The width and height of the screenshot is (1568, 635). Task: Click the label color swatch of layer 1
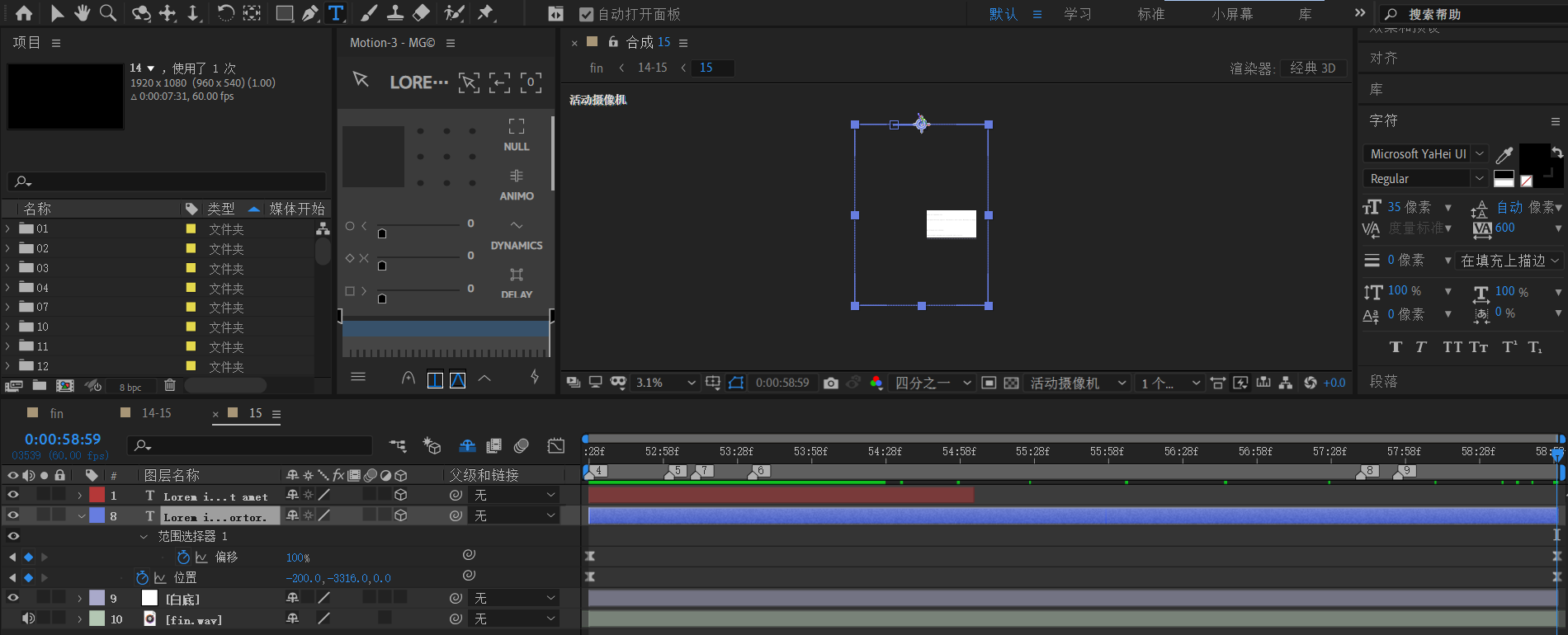pyautogui.click(x=97, y=495)
